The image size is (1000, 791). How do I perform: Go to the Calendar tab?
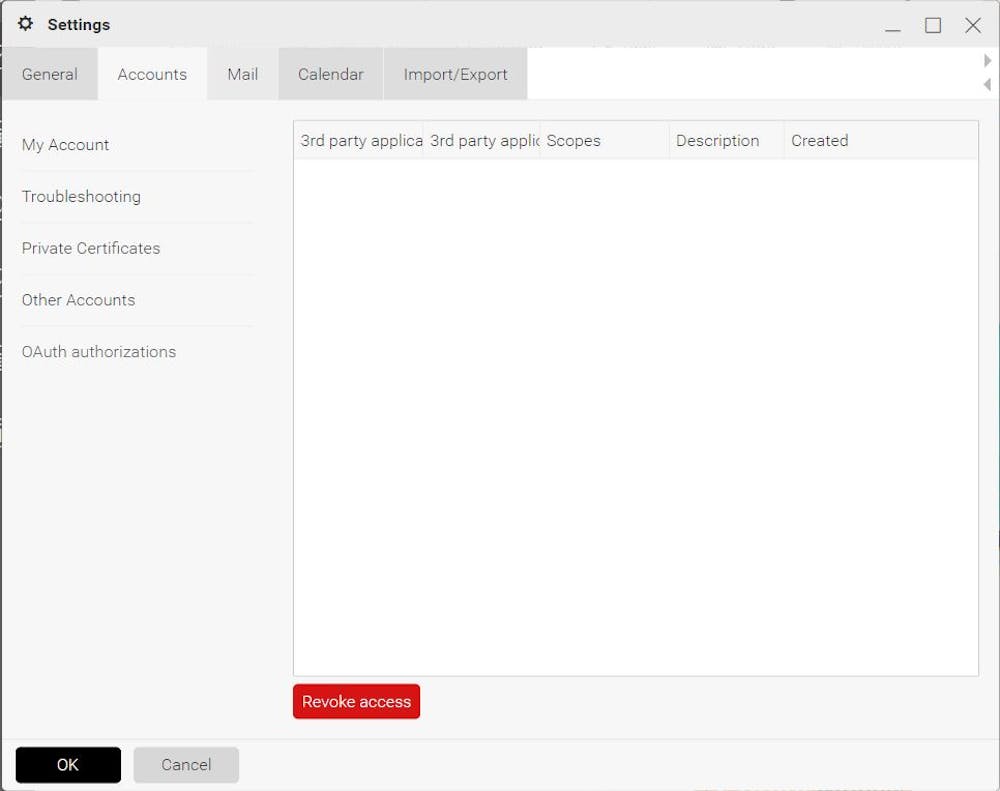(330, 74)
